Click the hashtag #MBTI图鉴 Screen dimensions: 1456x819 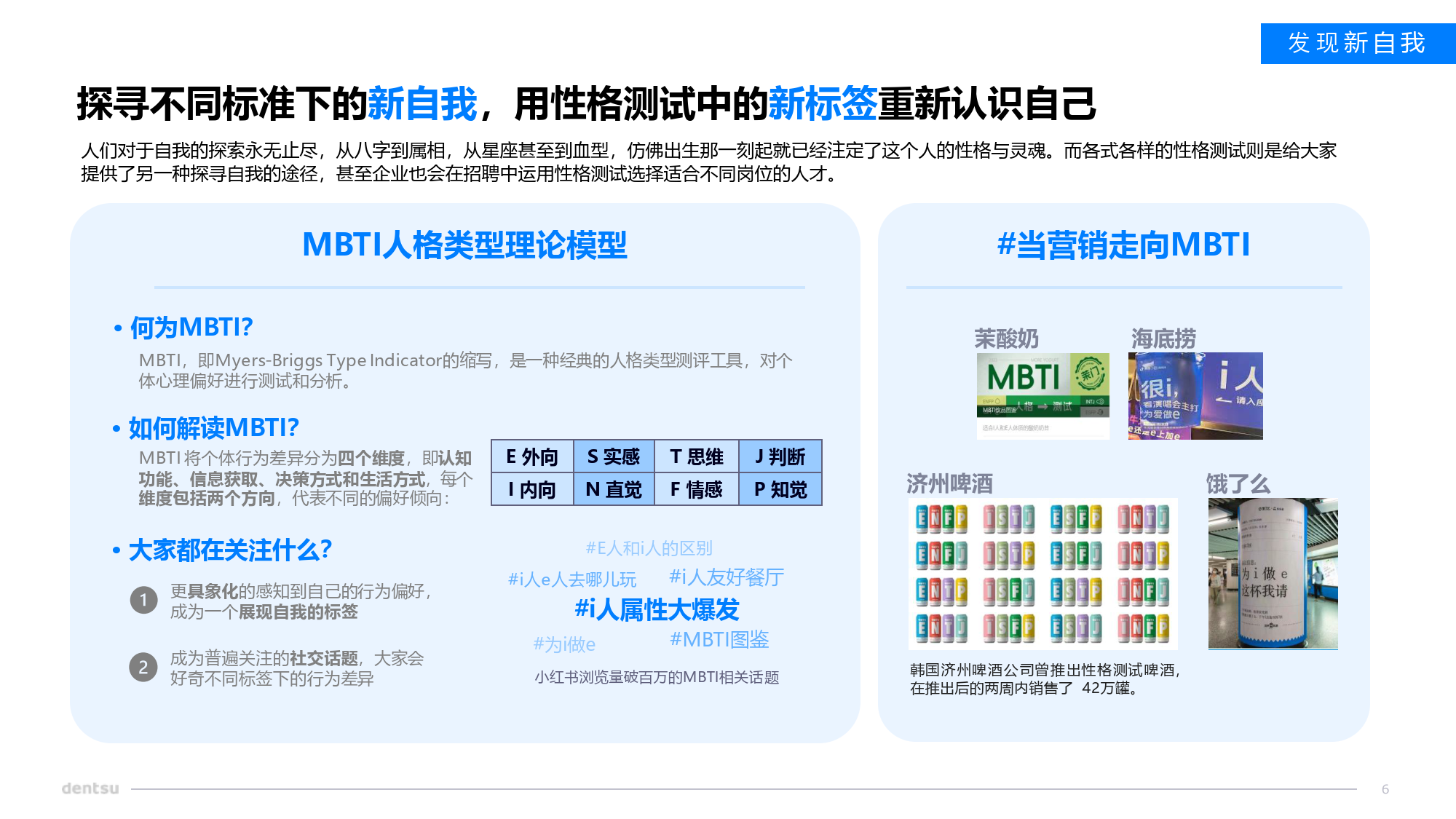[719, 639]
